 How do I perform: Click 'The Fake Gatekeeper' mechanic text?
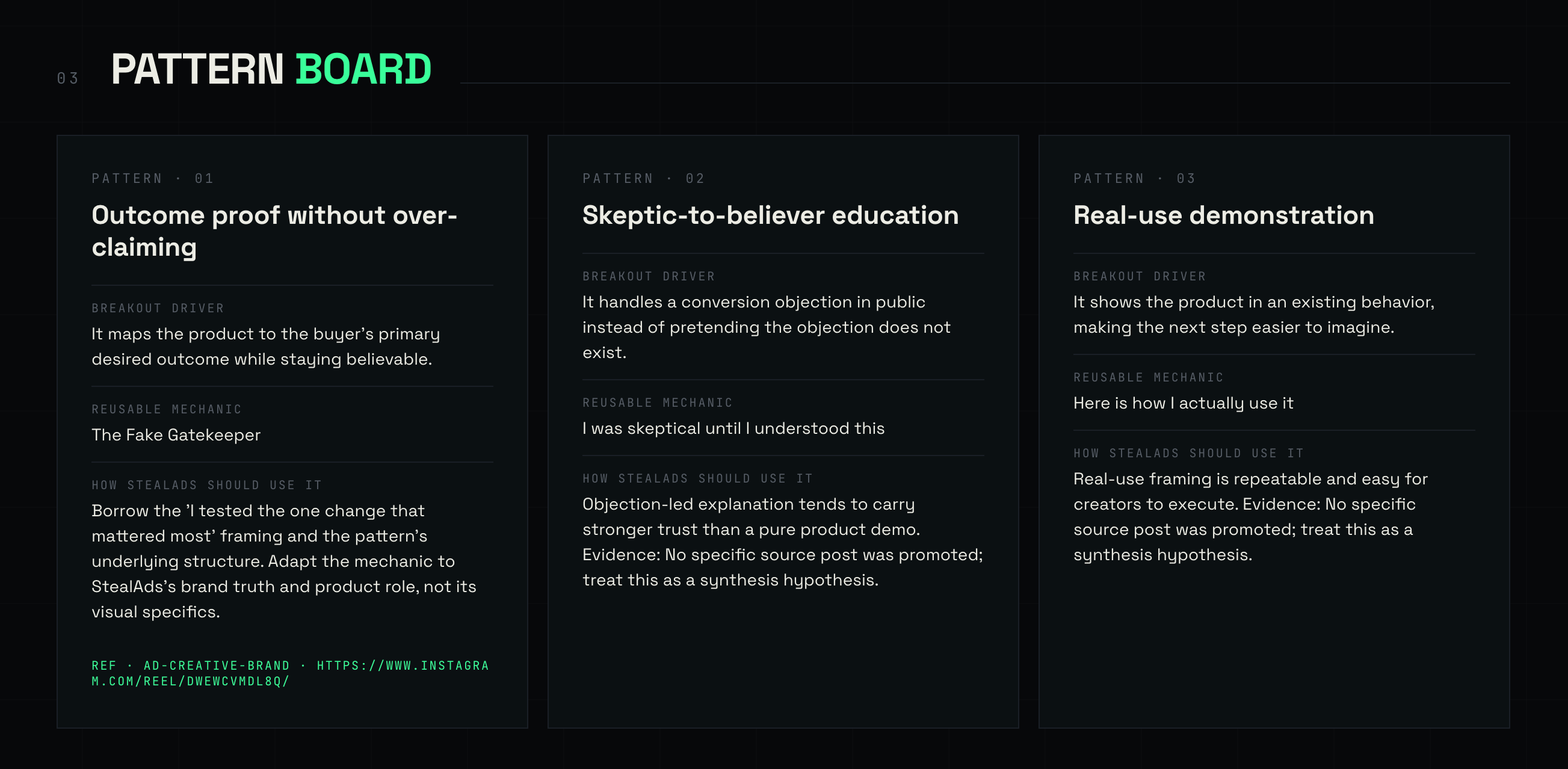pos(176,434)
